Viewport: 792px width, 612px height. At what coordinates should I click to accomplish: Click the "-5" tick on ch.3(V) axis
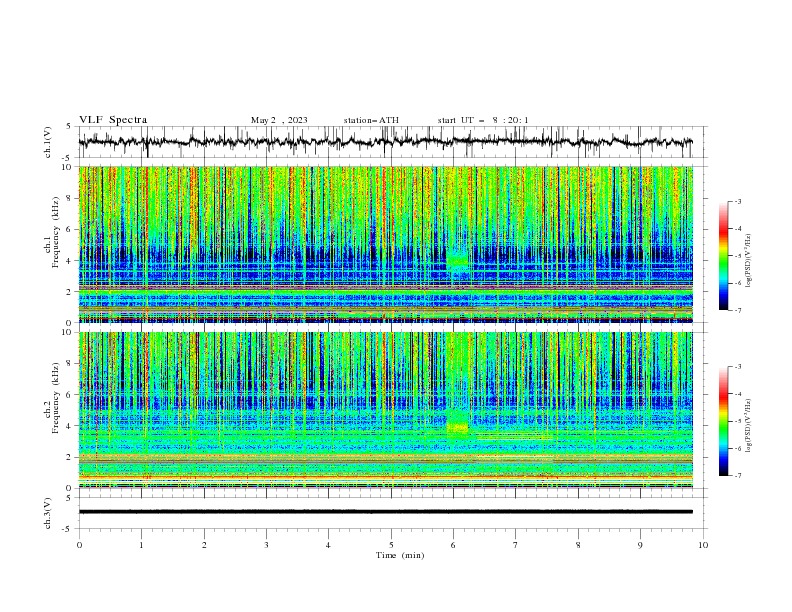point(67,529)
